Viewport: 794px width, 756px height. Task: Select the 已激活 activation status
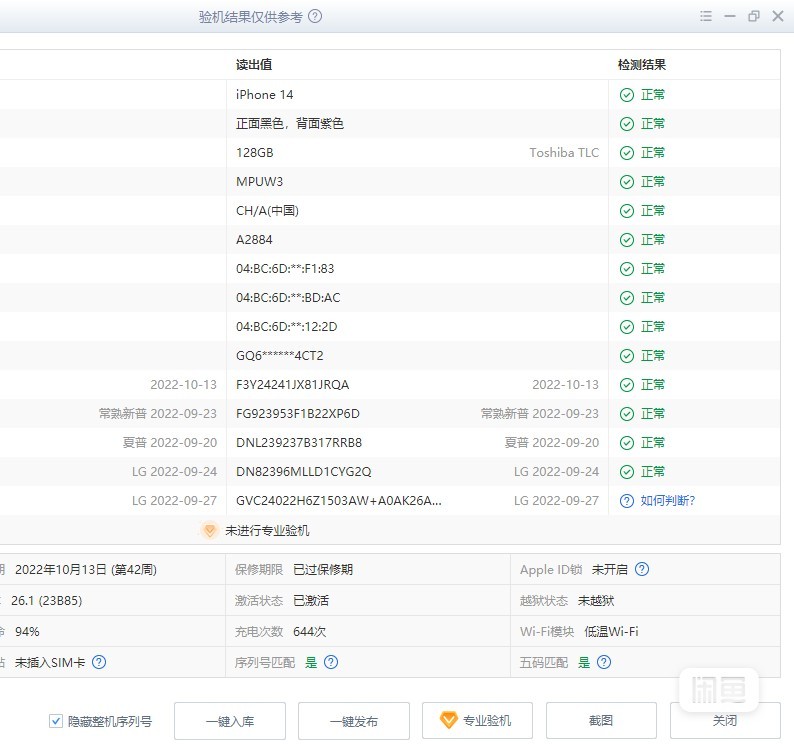pyautogui.click(x=311, y=601)
